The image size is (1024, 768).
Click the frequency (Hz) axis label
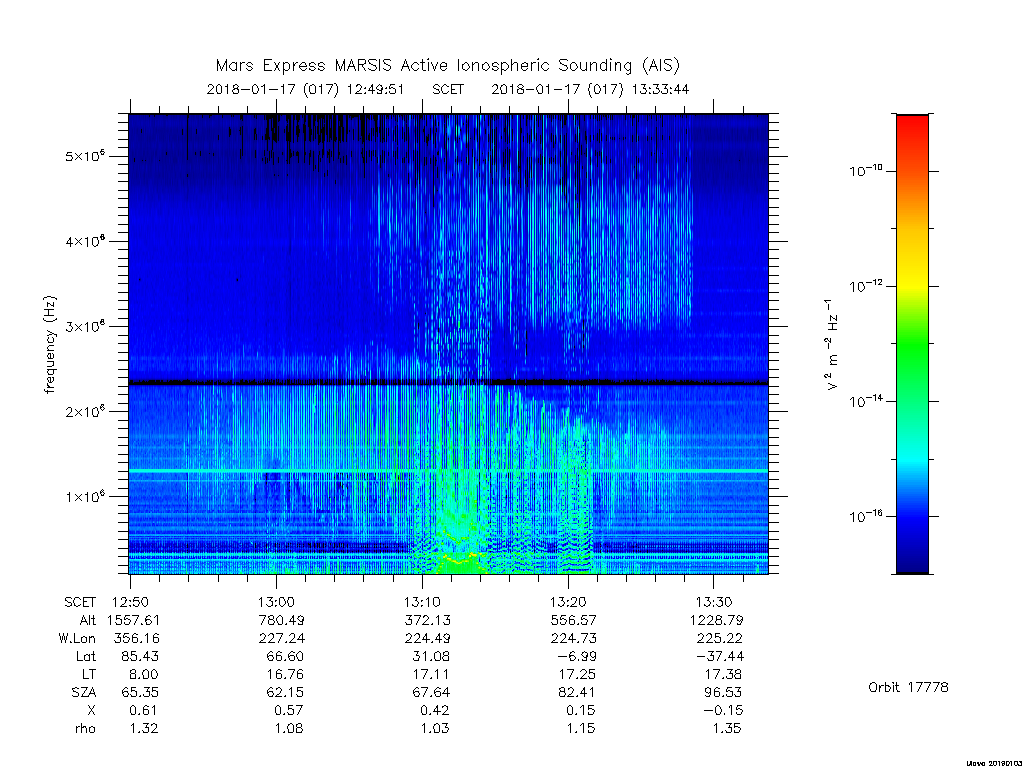(x=50, y=344)
